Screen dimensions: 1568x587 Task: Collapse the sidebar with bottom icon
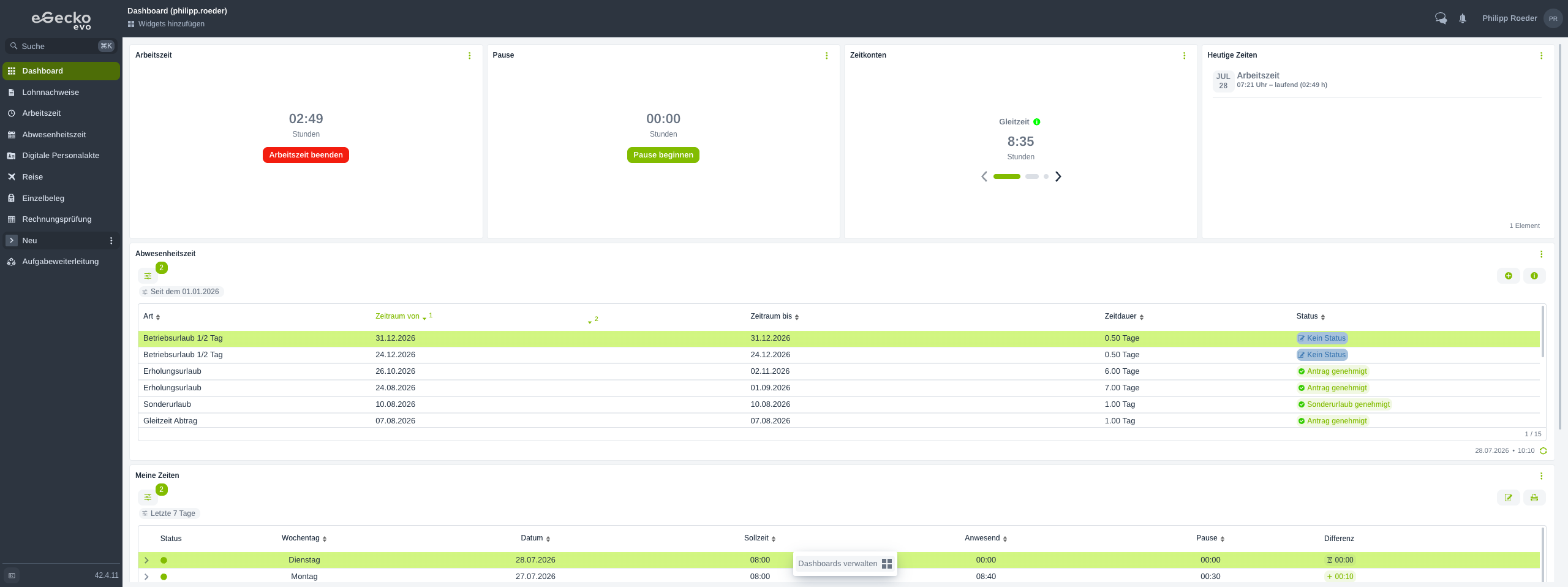click(12, 575)
